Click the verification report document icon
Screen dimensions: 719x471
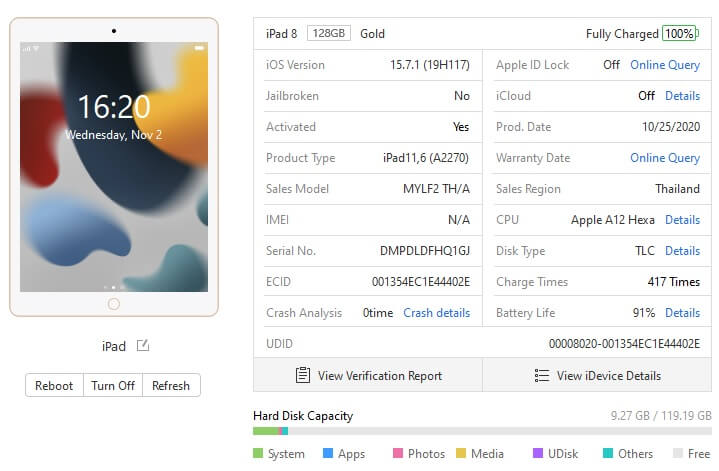point(302,376)
